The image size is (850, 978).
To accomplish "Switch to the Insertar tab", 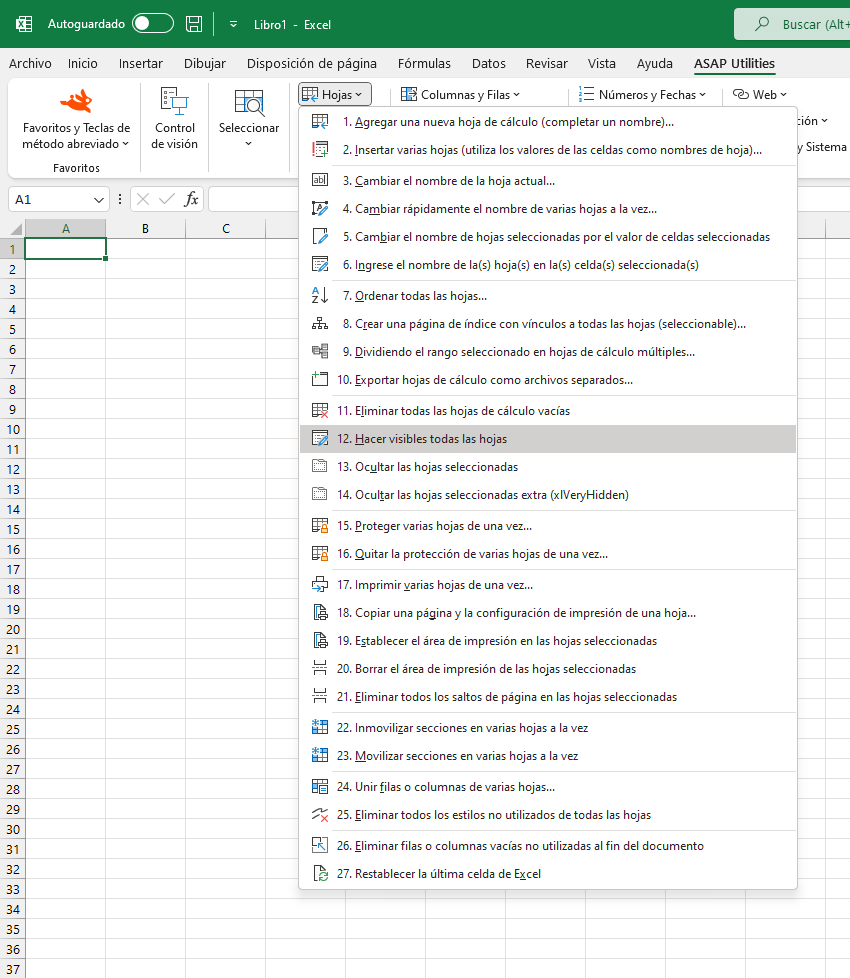I will (140, 64).
